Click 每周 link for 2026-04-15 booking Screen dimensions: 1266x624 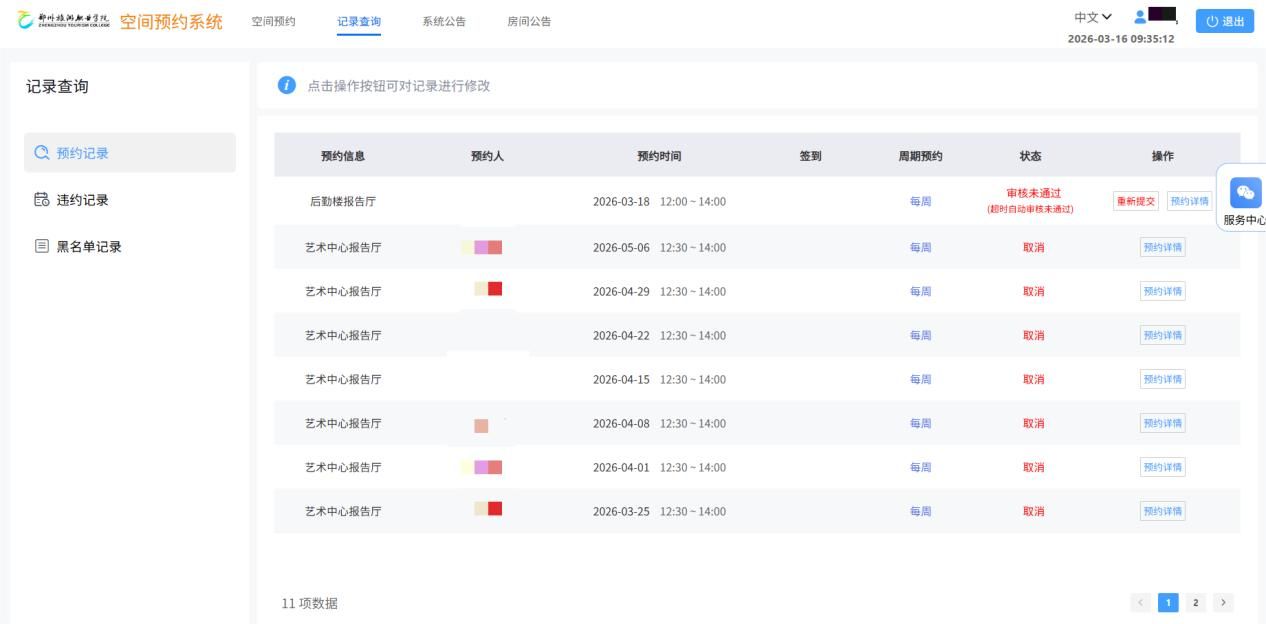[920, 380]
